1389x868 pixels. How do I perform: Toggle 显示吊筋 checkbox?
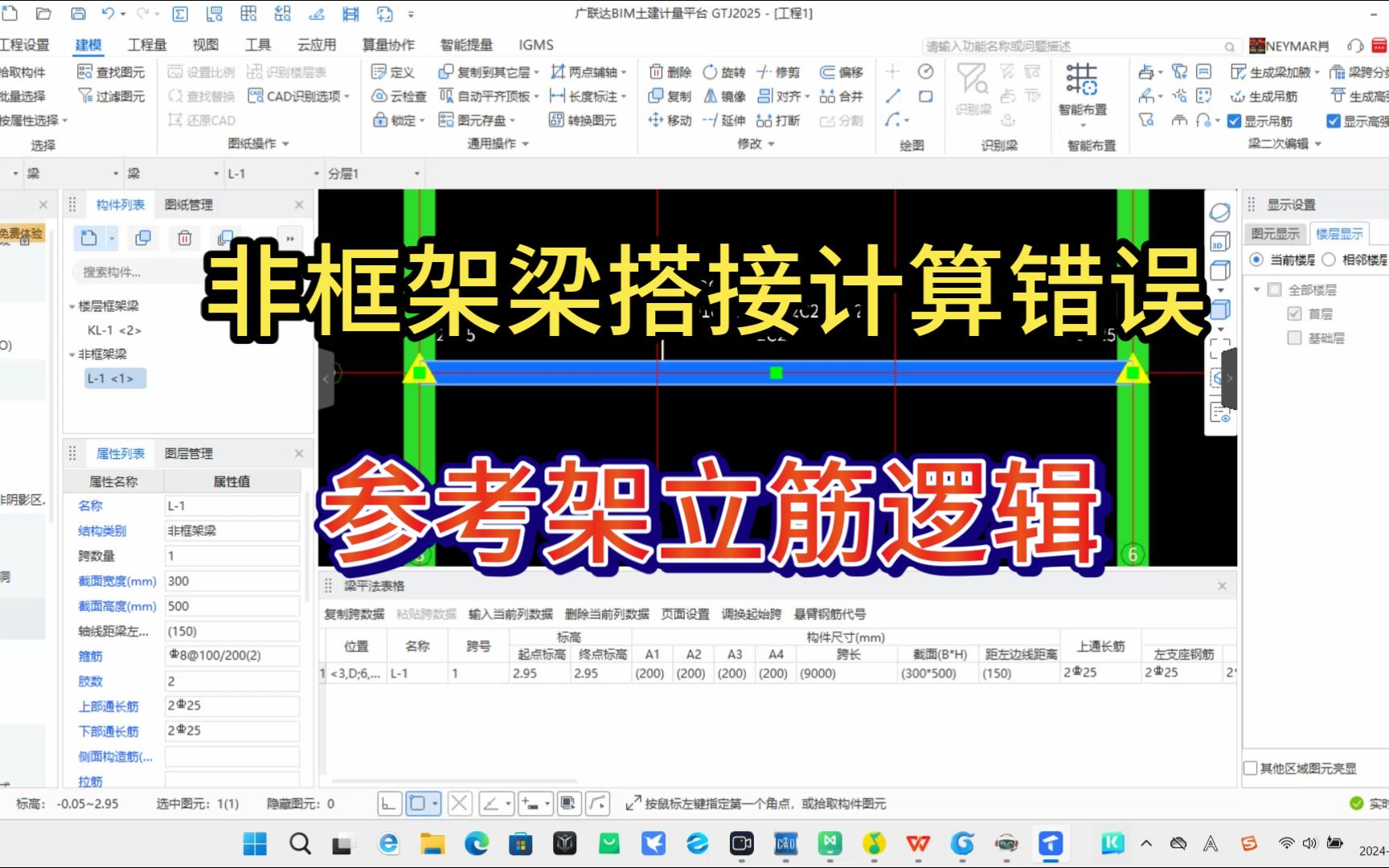tap(1235, 121)
